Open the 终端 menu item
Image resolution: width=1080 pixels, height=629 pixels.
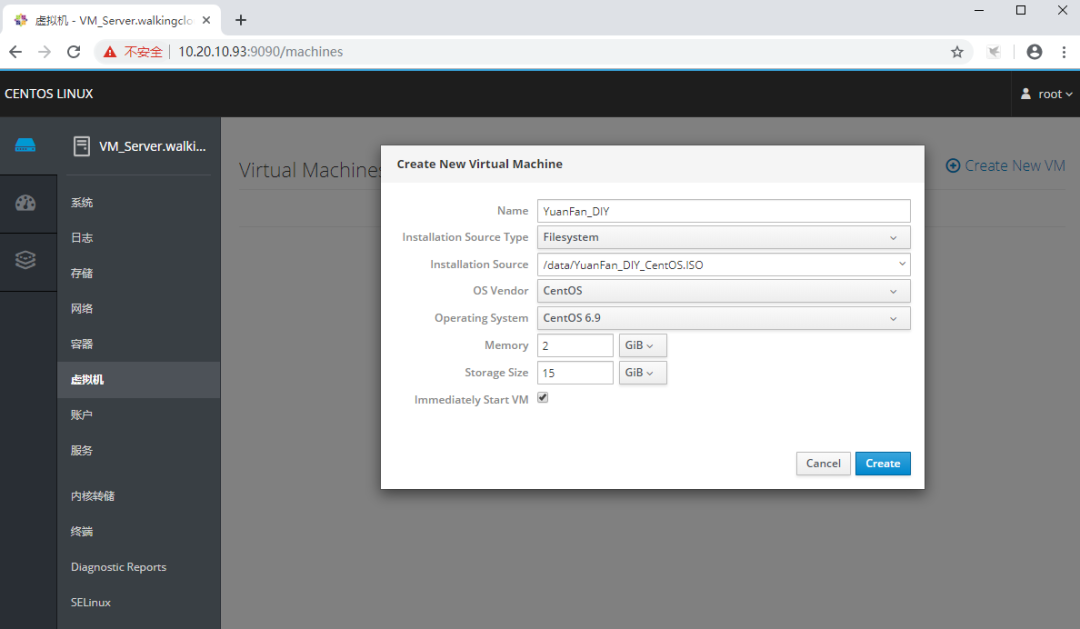138,531
